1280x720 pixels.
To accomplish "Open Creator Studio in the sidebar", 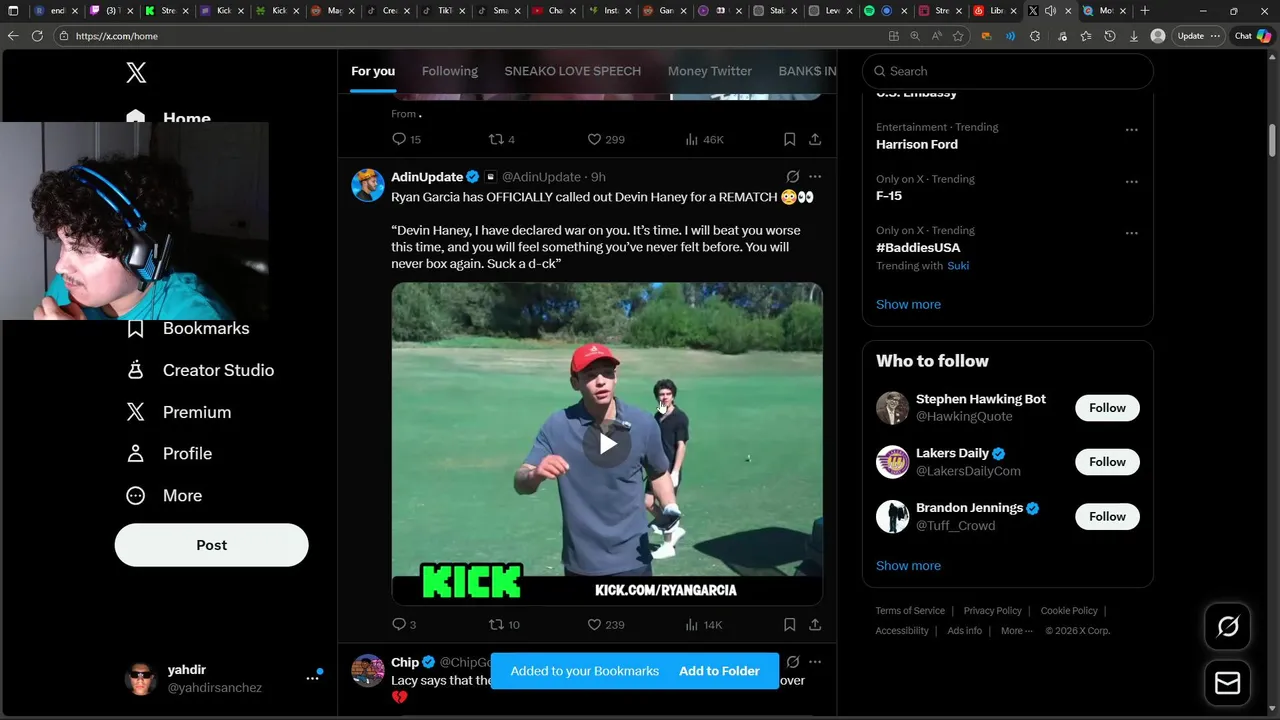I will coord(200,370).
